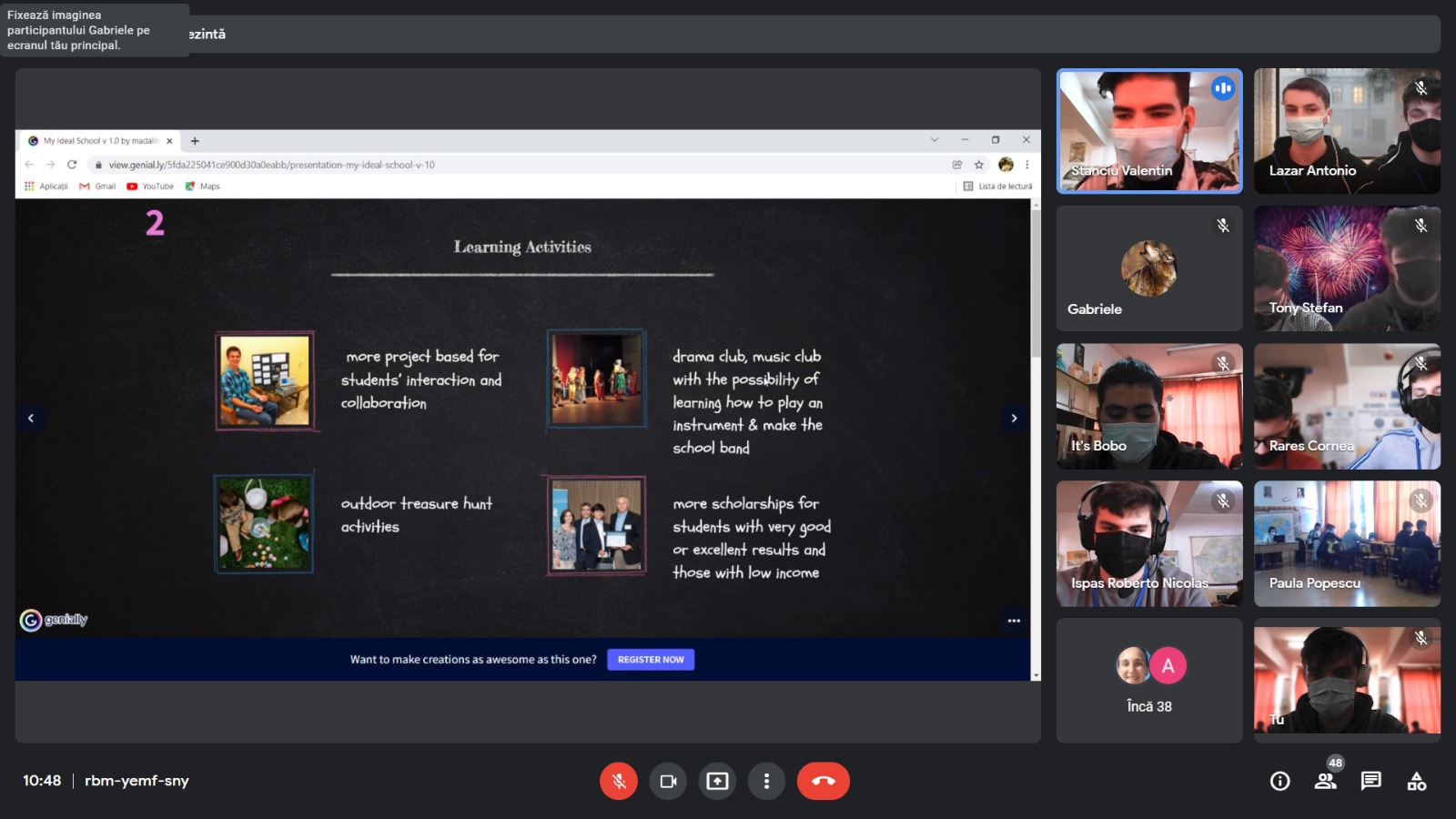Go to next slide arrow
Image resolution: width=1456 pixels, height=819 pixels.
point(1014,419)
